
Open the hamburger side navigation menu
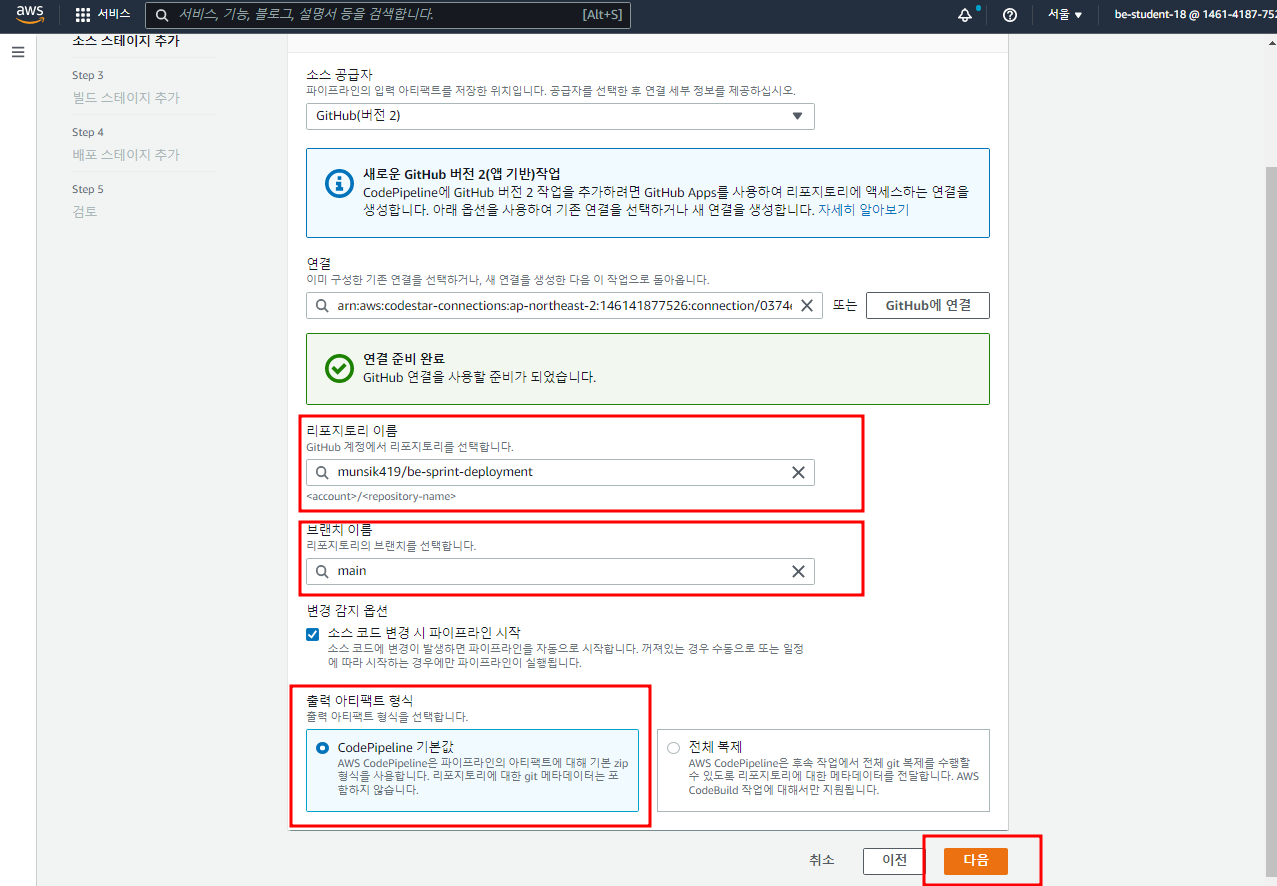[18, 52]
